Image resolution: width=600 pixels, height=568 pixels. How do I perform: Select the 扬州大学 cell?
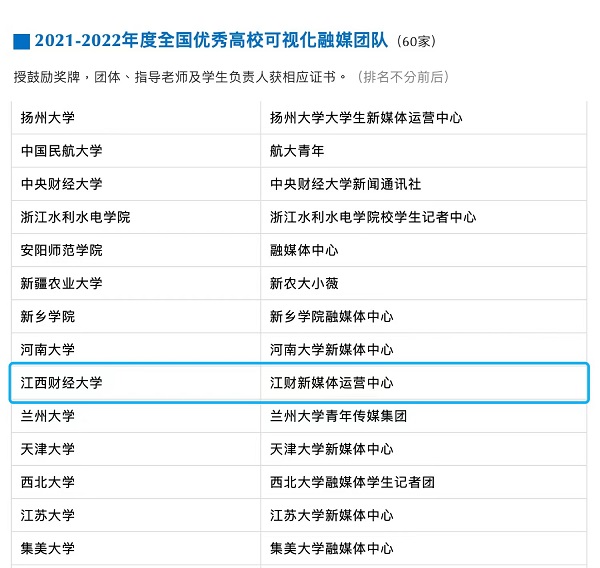tap(48, 118)
